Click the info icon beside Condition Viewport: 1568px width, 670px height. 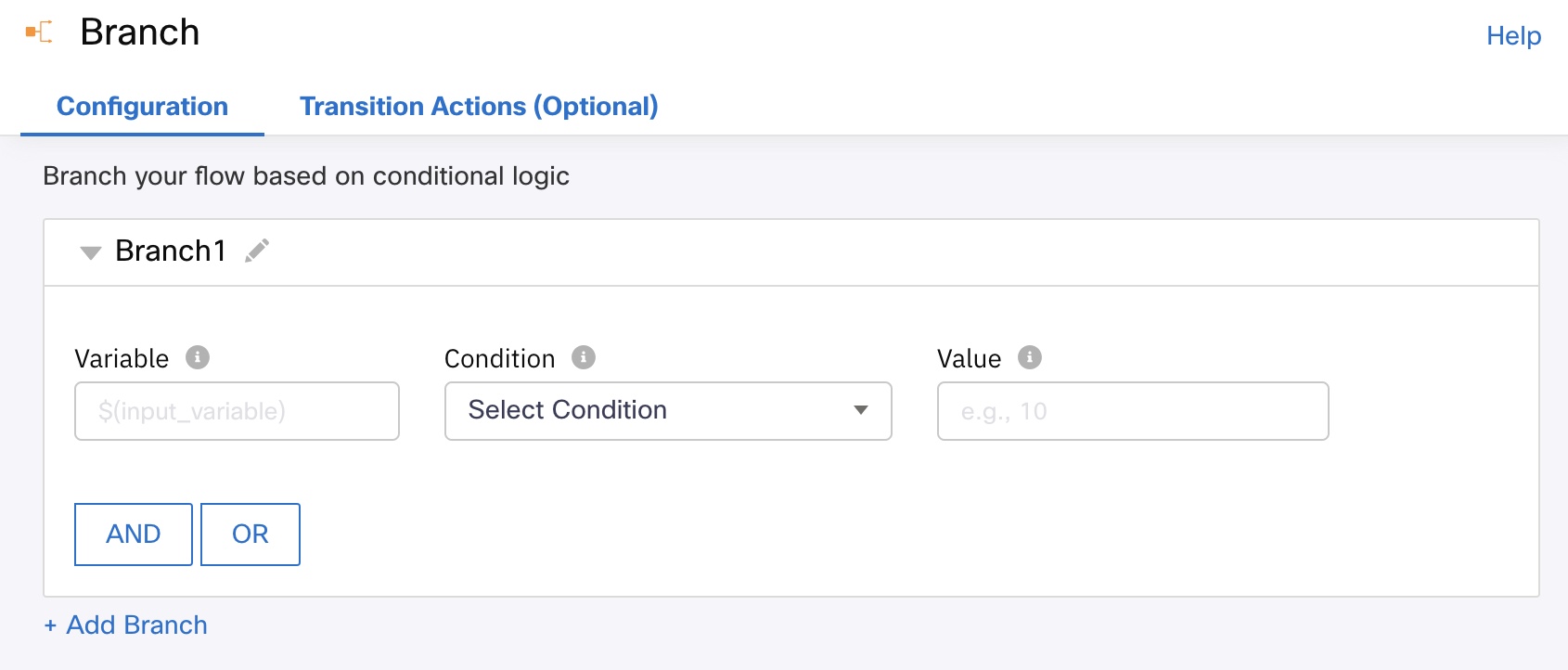point(584,357)
